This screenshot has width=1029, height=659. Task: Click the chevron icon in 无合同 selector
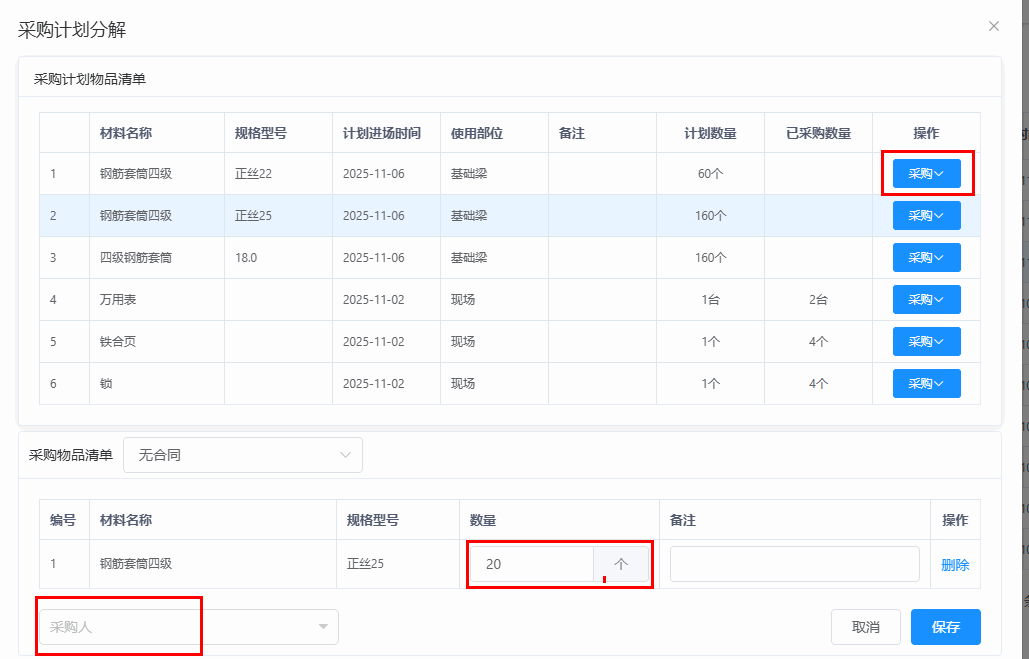(x=346, y=455)
